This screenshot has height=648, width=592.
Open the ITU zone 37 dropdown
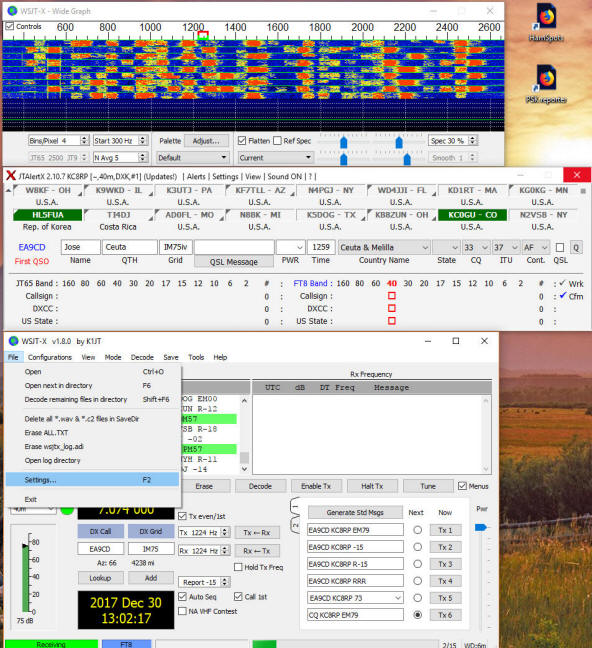pyautogui.click(x=506, y=247)
